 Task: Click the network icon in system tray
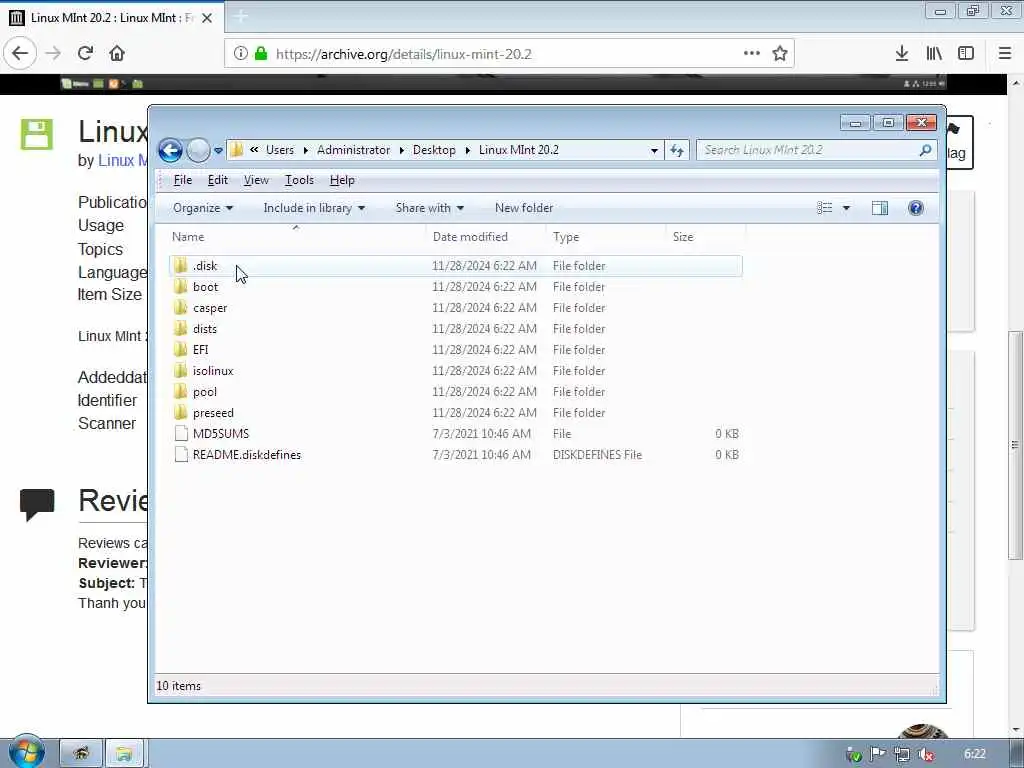(x=901, y=754)
